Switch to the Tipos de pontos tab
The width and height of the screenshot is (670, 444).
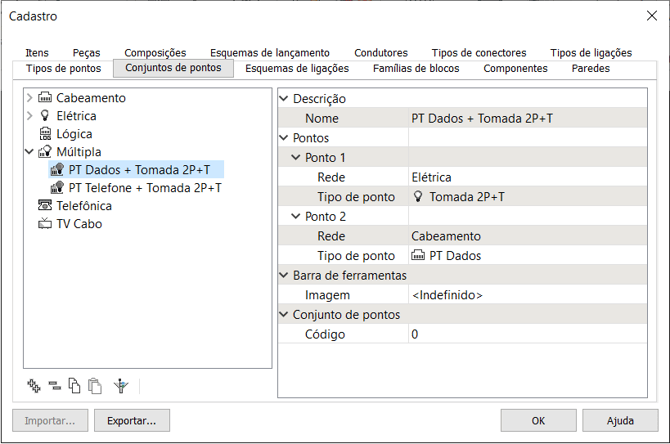pyautogui.click(x=63, y=69)
